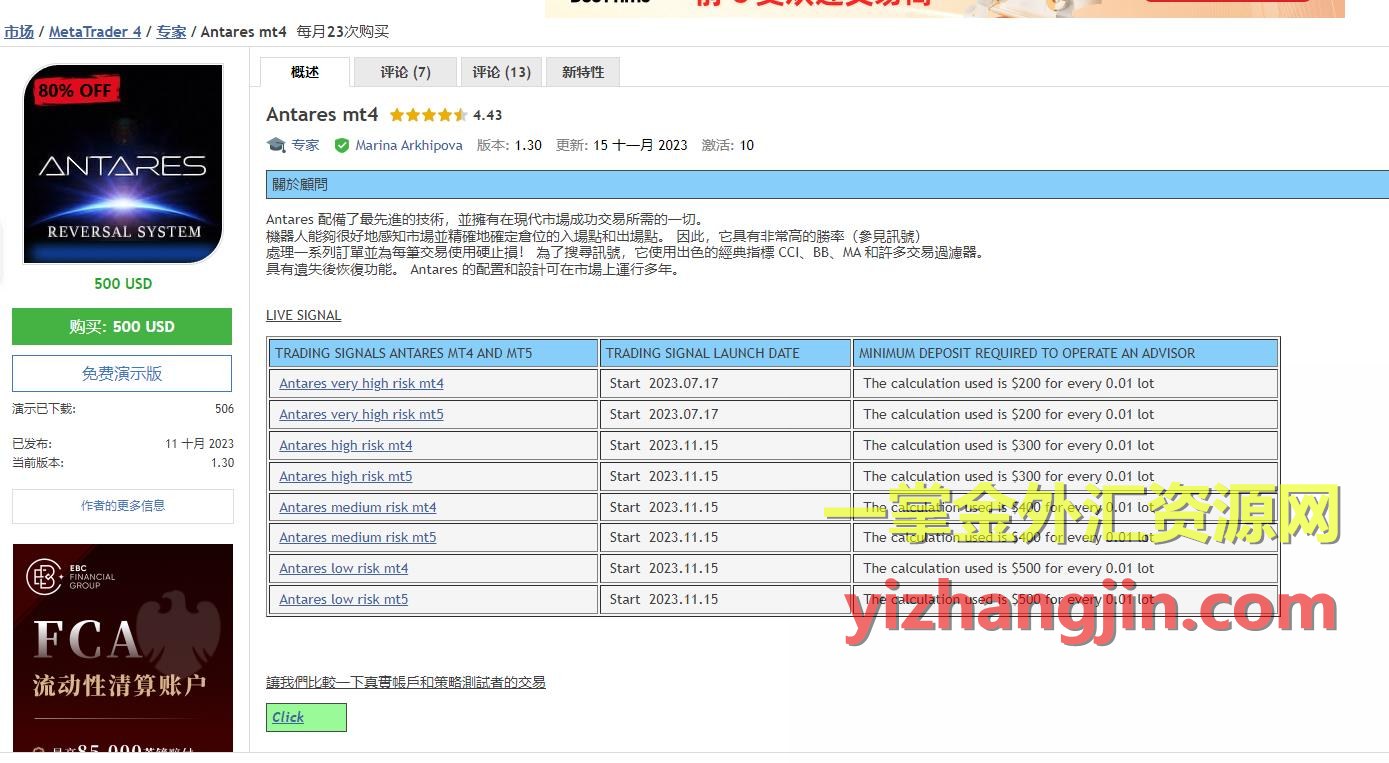
Task: Open Antares high risk mt4 signal
Action: (x=346, y=446)
